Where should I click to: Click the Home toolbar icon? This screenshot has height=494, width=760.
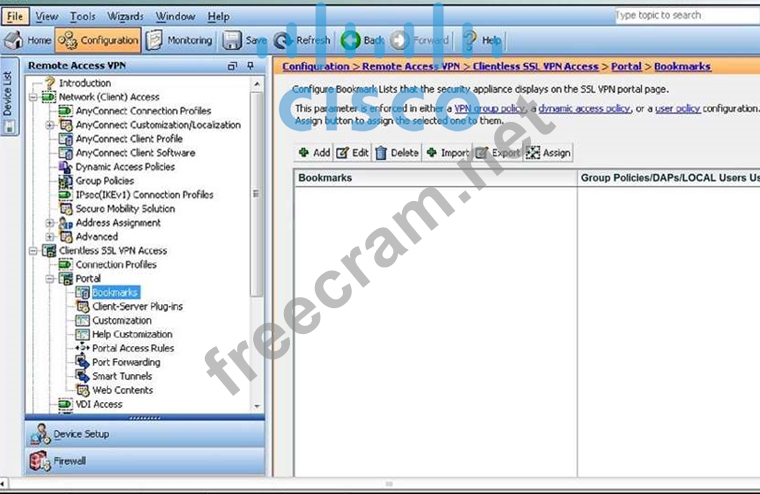(x=14, y=40)
